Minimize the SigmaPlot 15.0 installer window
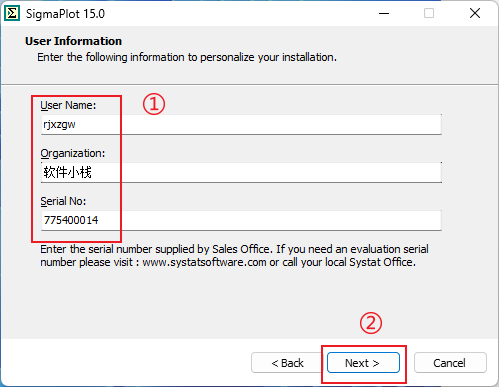The width and height of the screenshot is (499, 387). (x=384, y=14)
